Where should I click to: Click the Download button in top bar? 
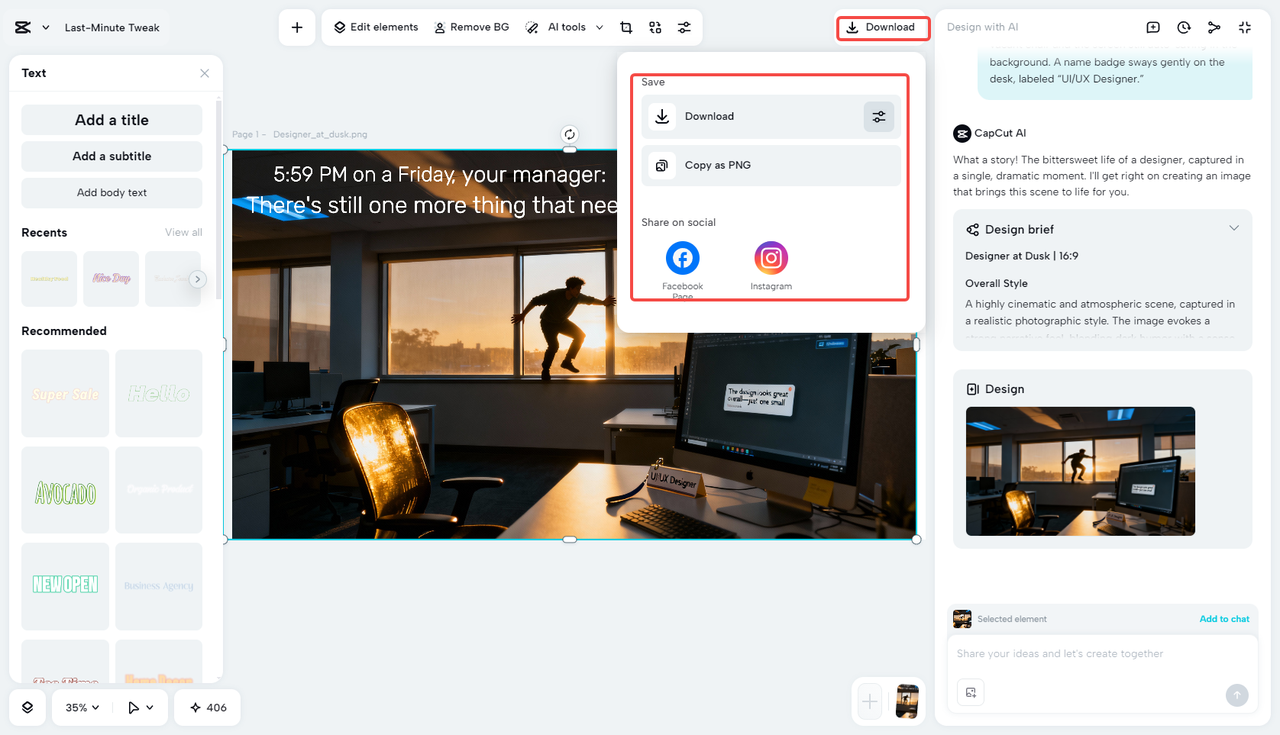pos(883,27)
